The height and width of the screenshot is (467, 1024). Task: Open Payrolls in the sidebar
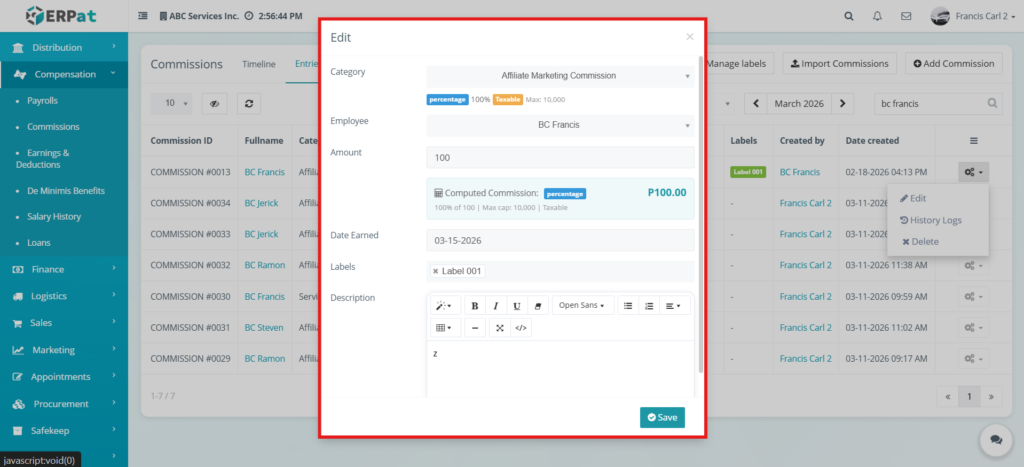pyautogui.click(x=42, y=101)
